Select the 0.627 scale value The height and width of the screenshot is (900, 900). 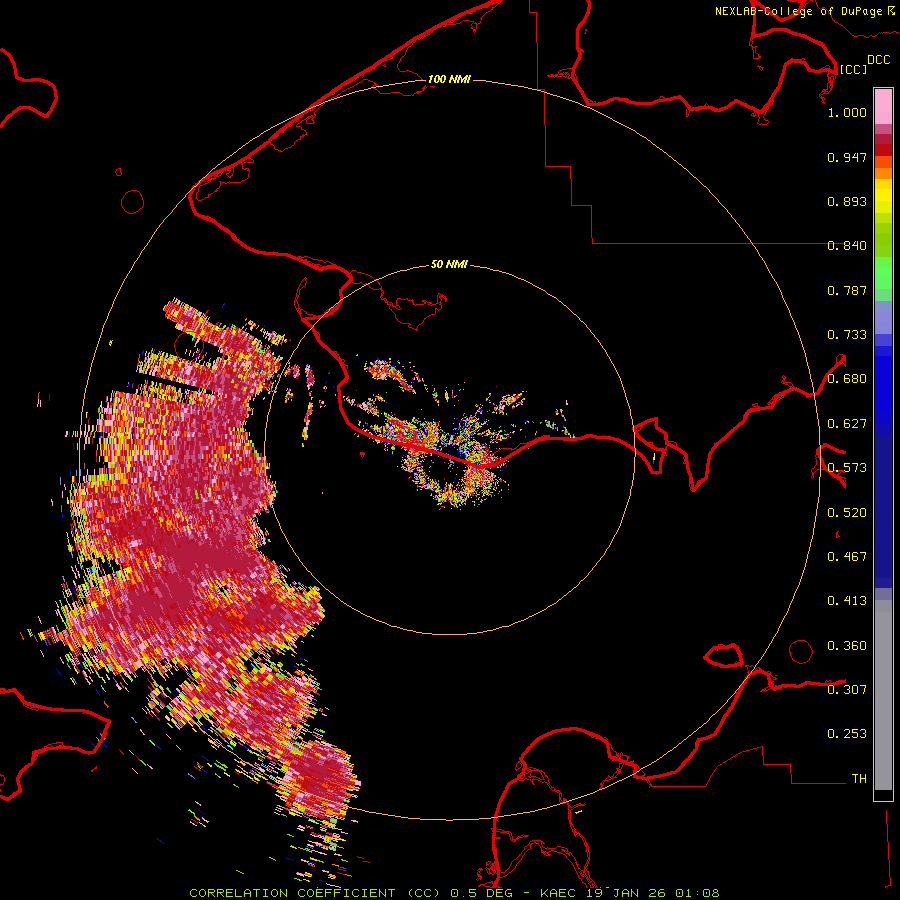tap(847, 424)
